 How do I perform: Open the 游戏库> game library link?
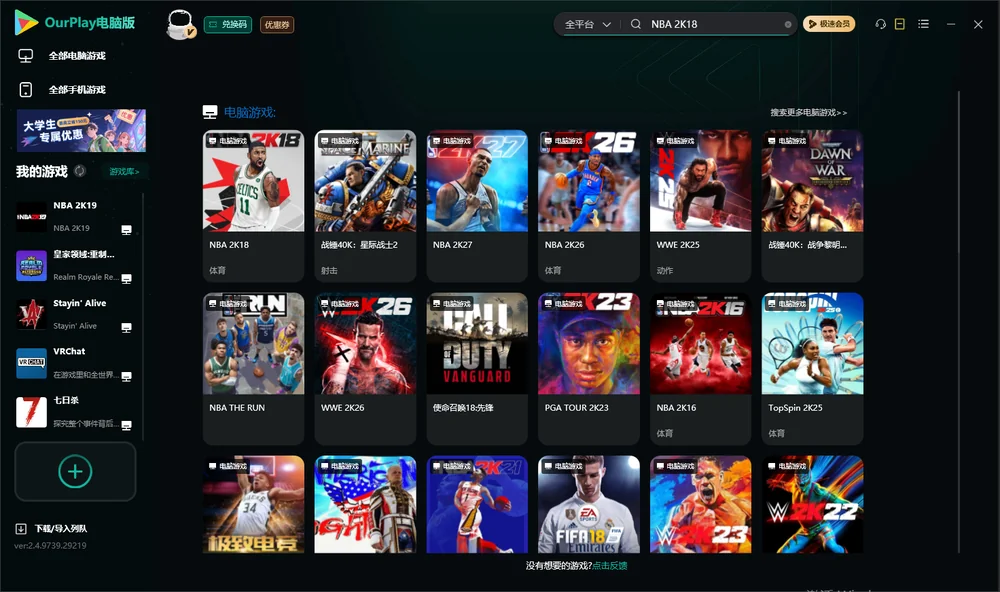point(124,172)
